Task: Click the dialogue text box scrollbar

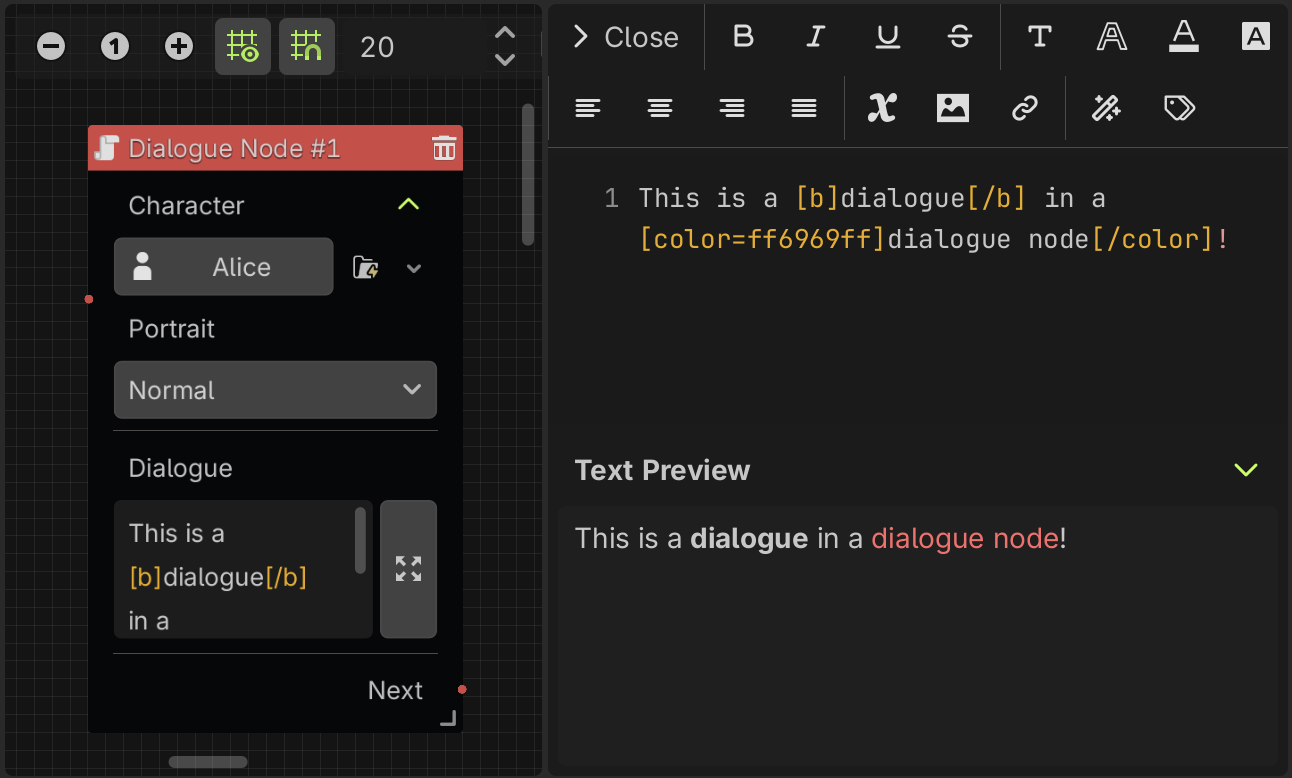Action: (x=360, y=541)
